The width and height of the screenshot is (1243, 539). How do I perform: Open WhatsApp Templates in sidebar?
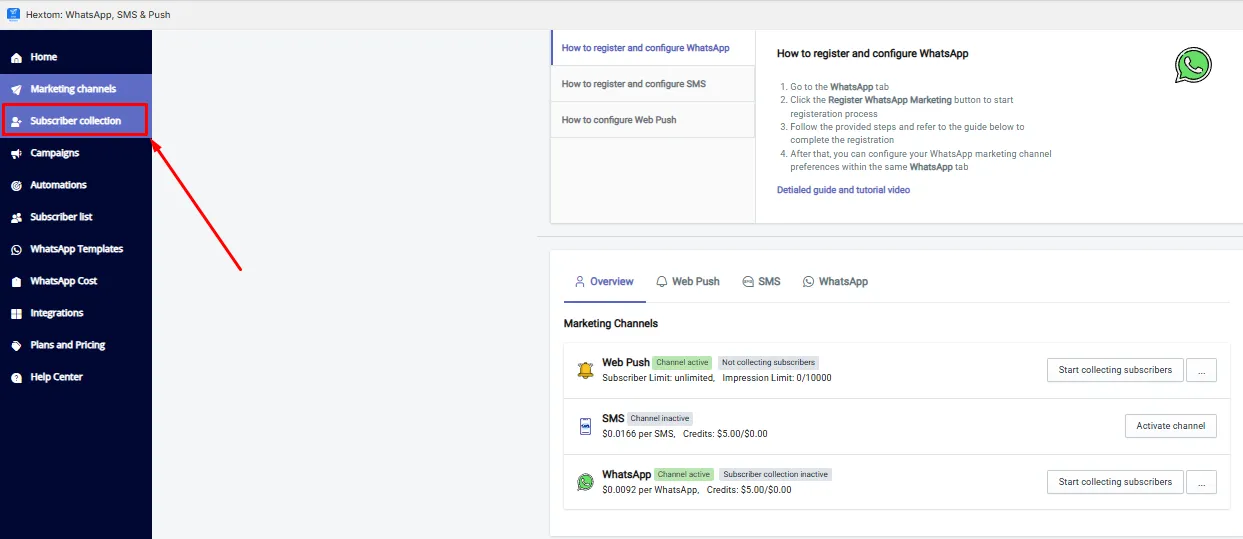pos(76,249)
